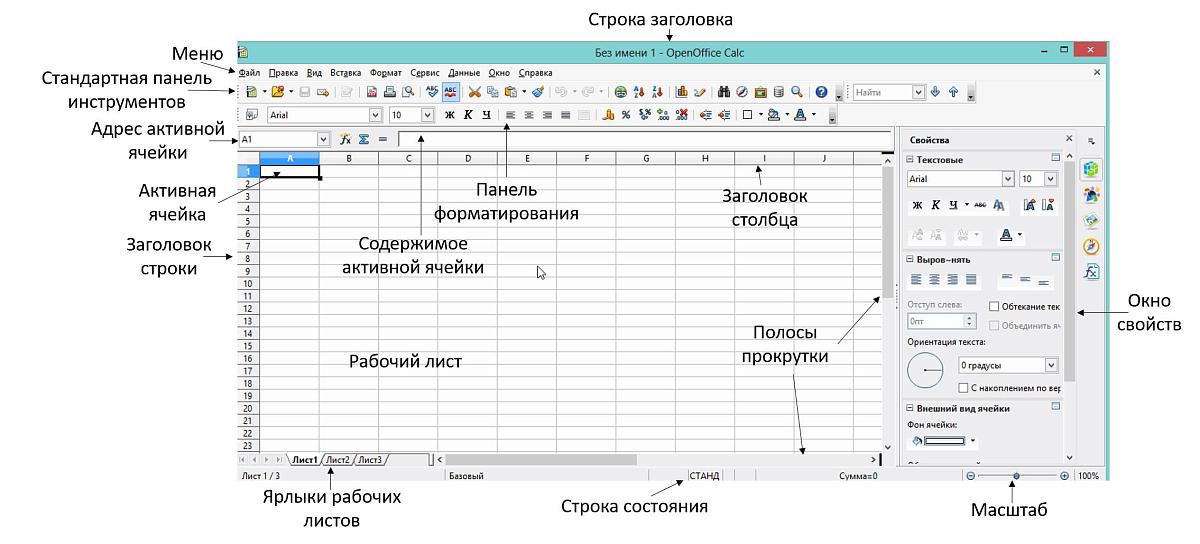
Task: Toggle Center Horizontally on the formatting toolbar
Action: (529, 115)
